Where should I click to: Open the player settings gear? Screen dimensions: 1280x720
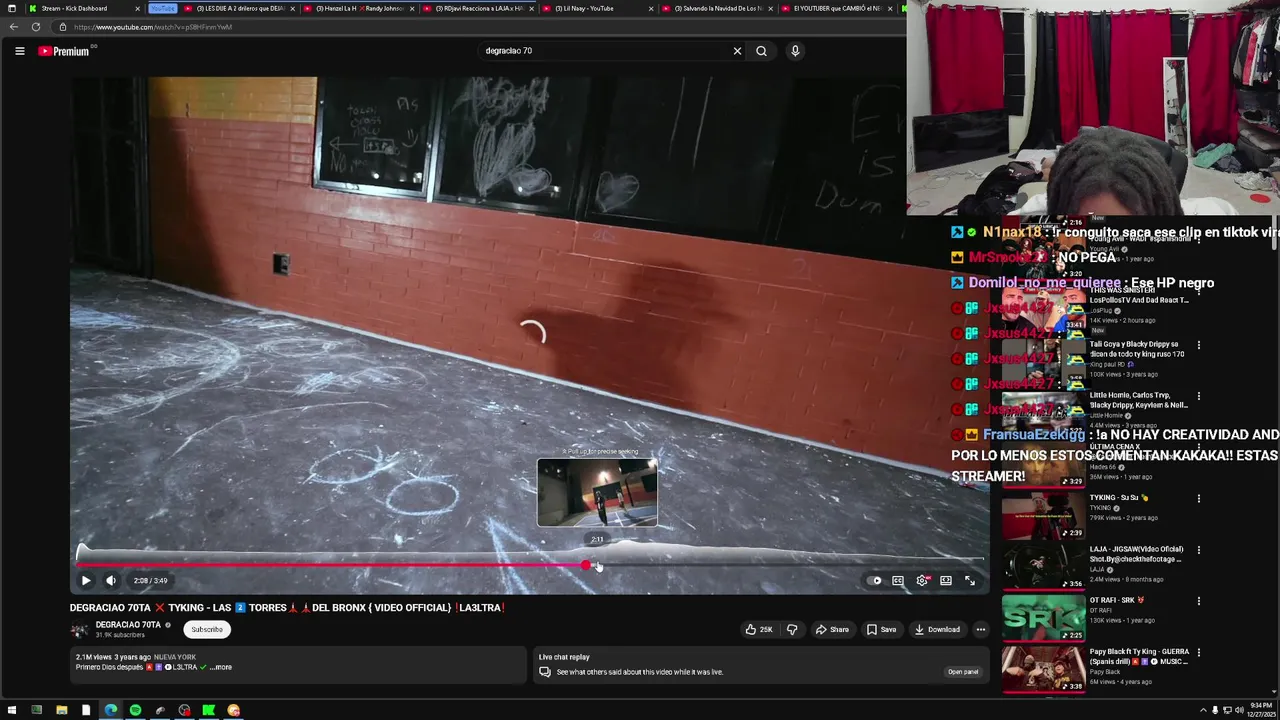coord(922,580)
